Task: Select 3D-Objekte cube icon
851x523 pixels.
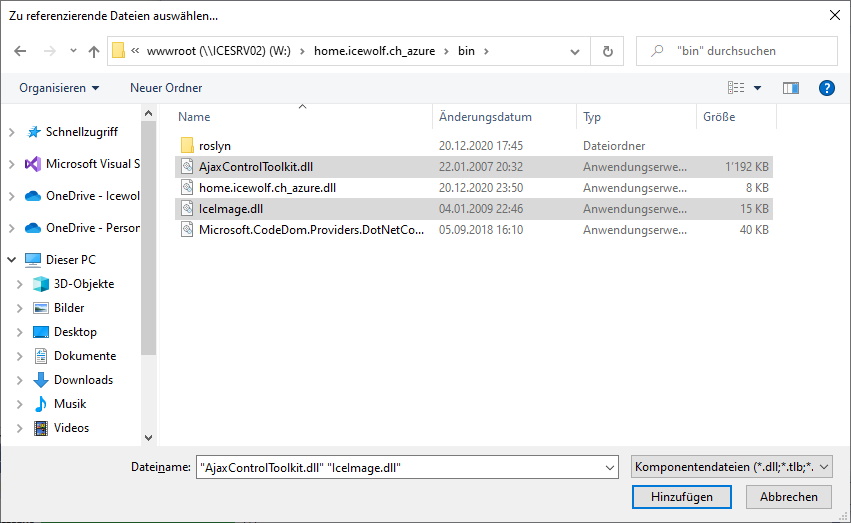Action: tap(41, 284)
